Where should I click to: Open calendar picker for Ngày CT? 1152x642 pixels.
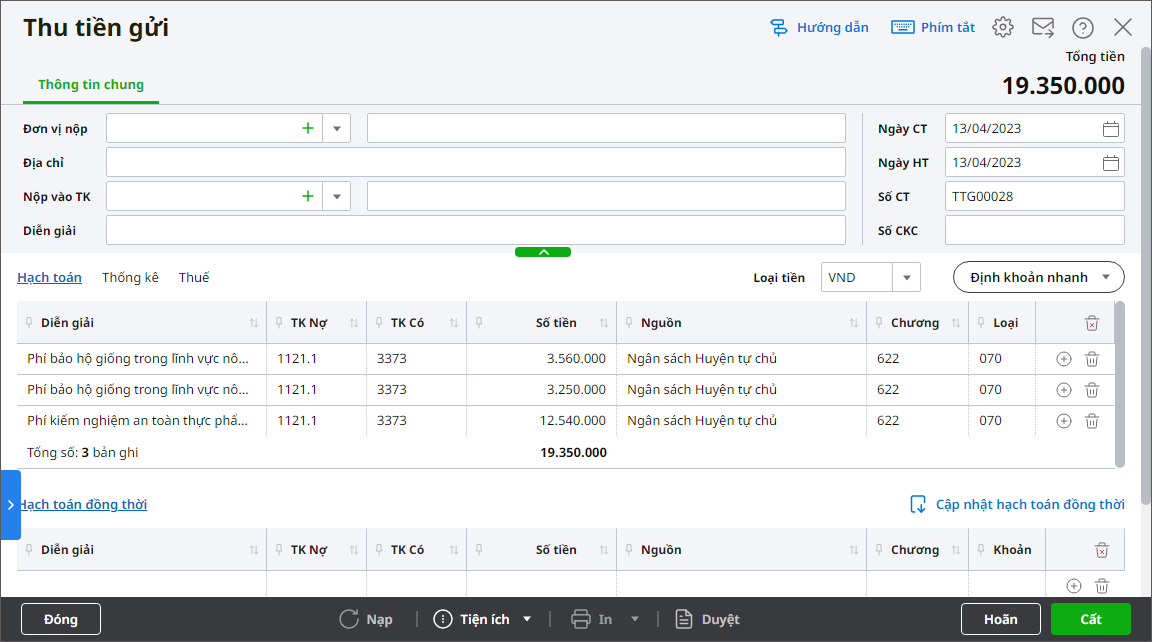point(1110,129)
